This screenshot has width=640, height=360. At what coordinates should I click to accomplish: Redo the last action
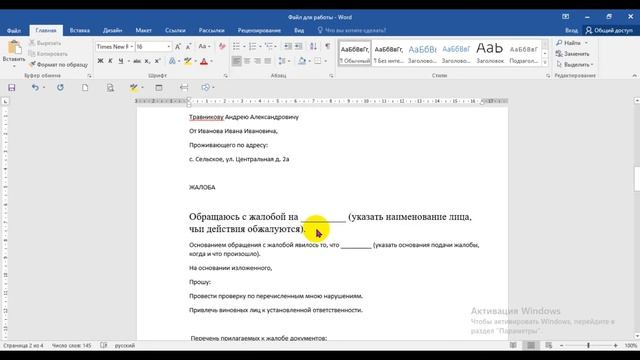60,87
